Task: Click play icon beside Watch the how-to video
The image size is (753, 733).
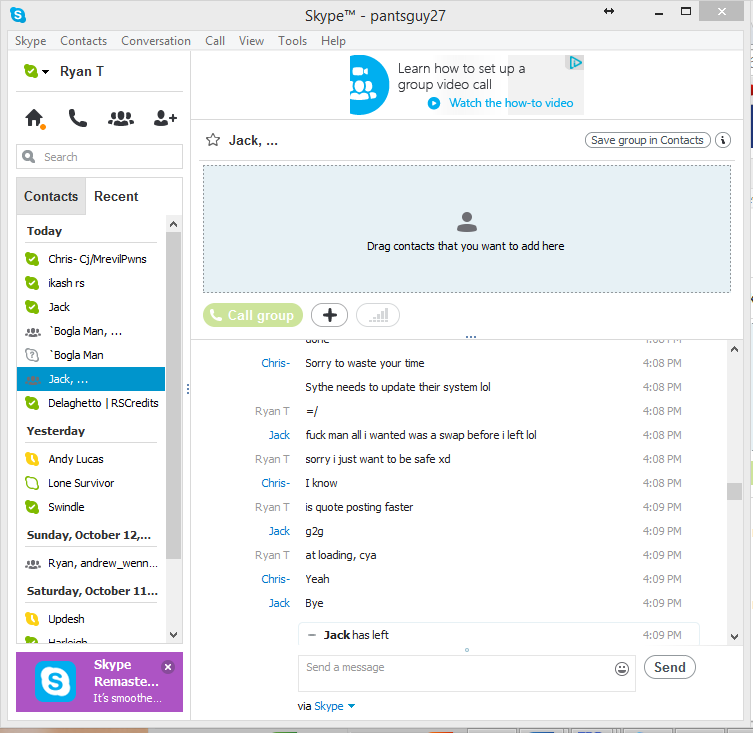Action: [x=434, y=103]
